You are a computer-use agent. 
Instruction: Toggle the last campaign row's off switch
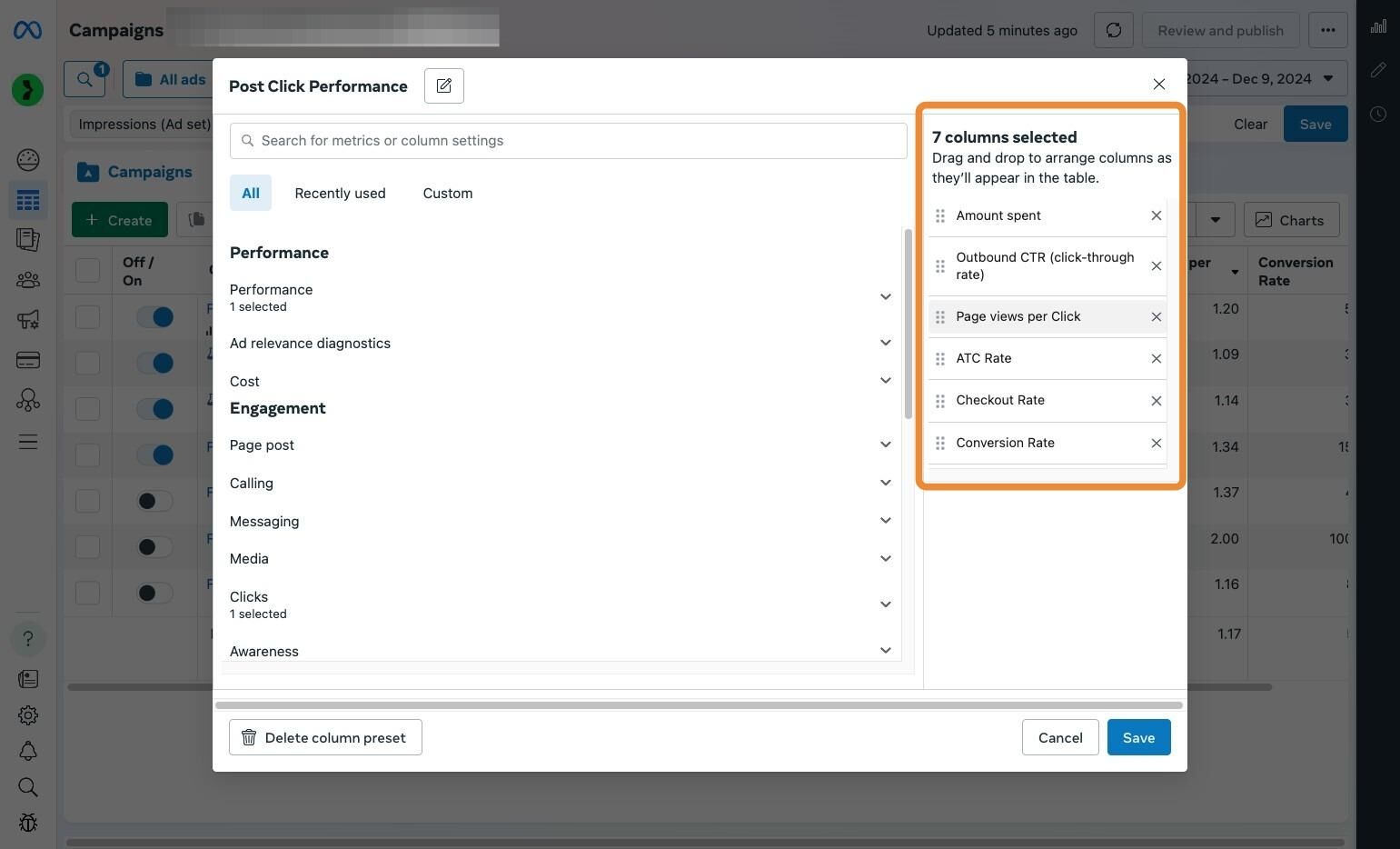(x=154, y=593)
